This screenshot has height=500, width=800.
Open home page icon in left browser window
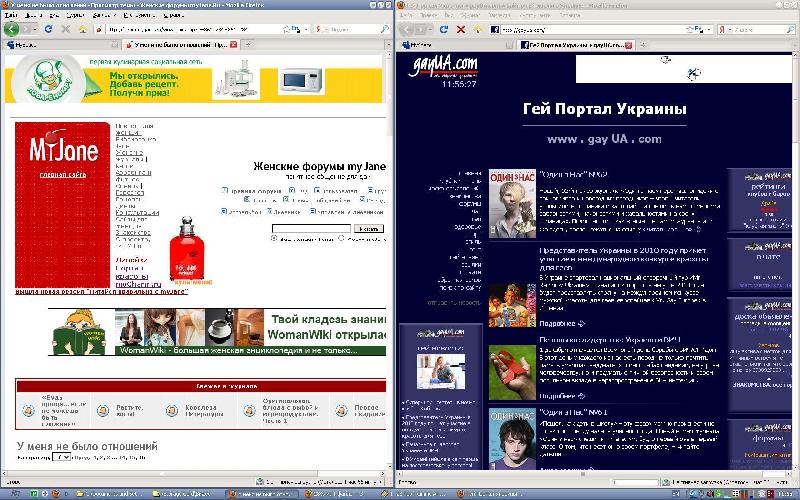coord(83,29)
